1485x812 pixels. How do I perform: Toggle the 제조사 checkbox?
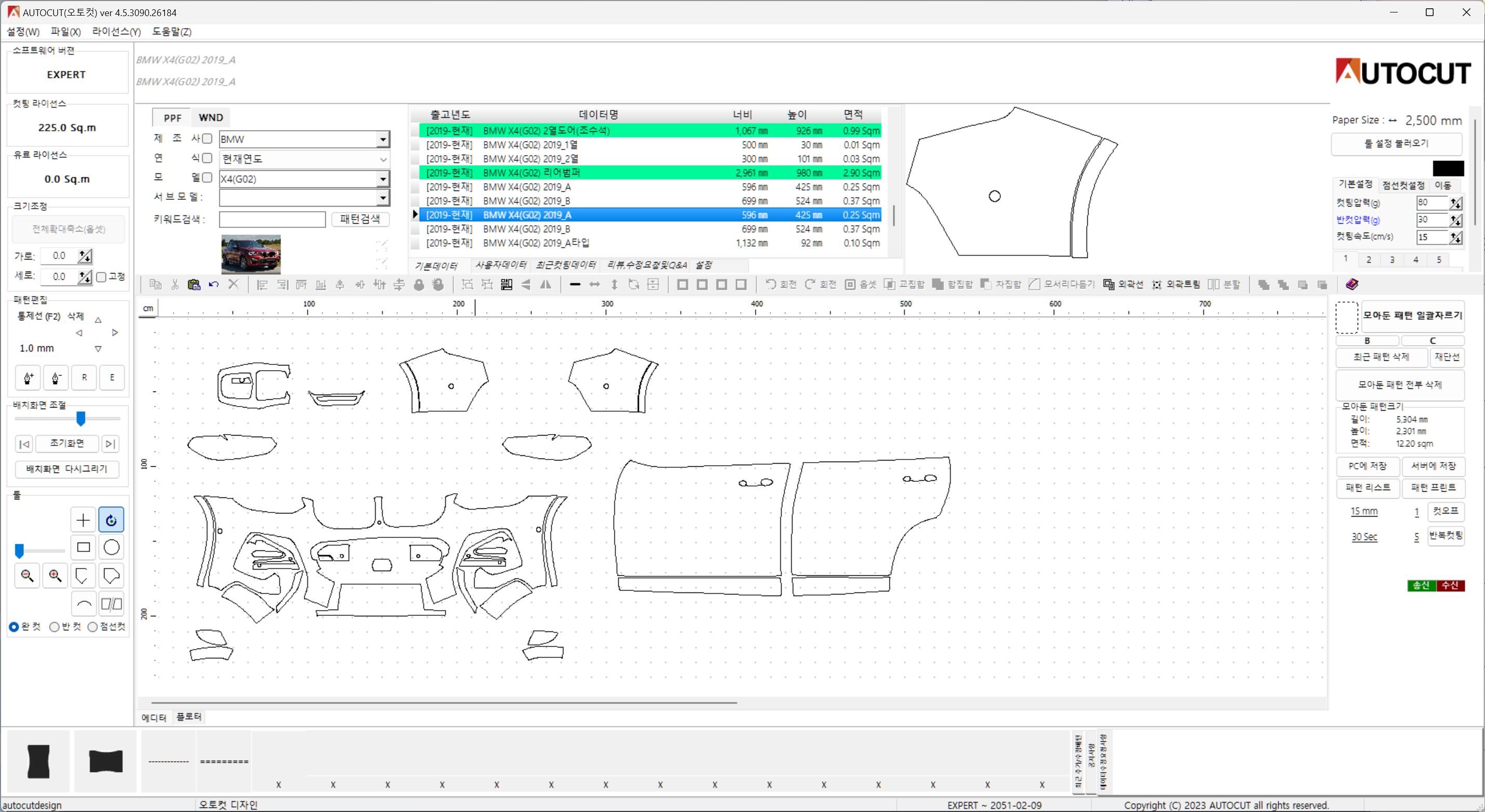tap(207, 138)
